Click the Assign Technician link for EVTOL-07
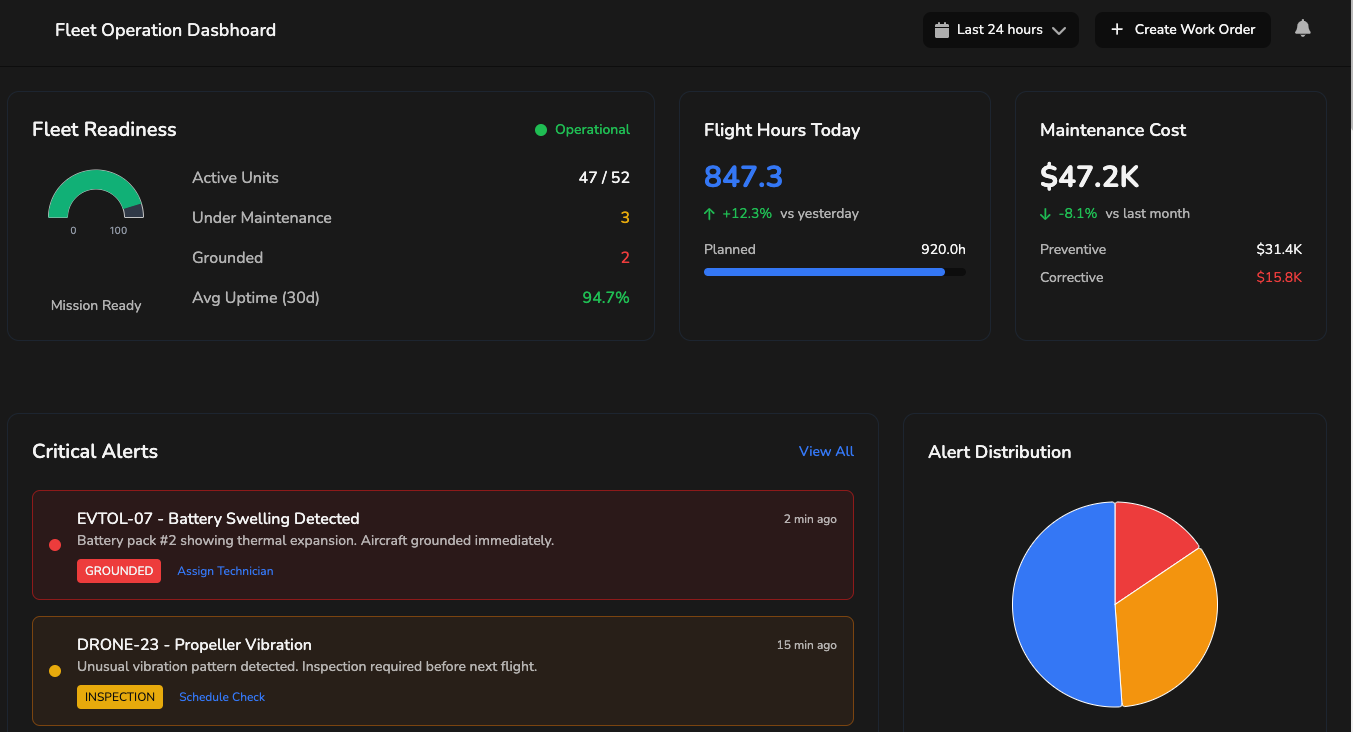The width and height of the screenshot is (1353, 732). [225, 571]
